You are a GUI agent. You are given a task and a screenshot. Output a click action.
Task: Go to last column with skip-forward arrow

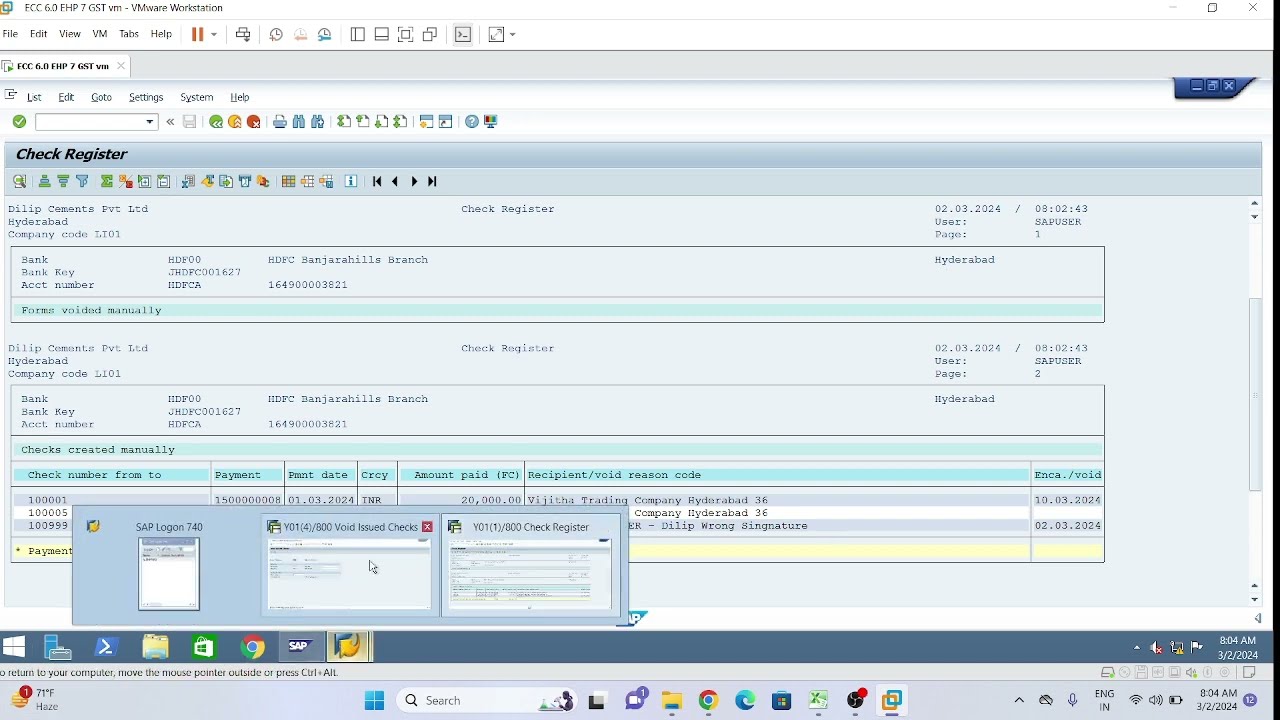[x=433, y=182]
